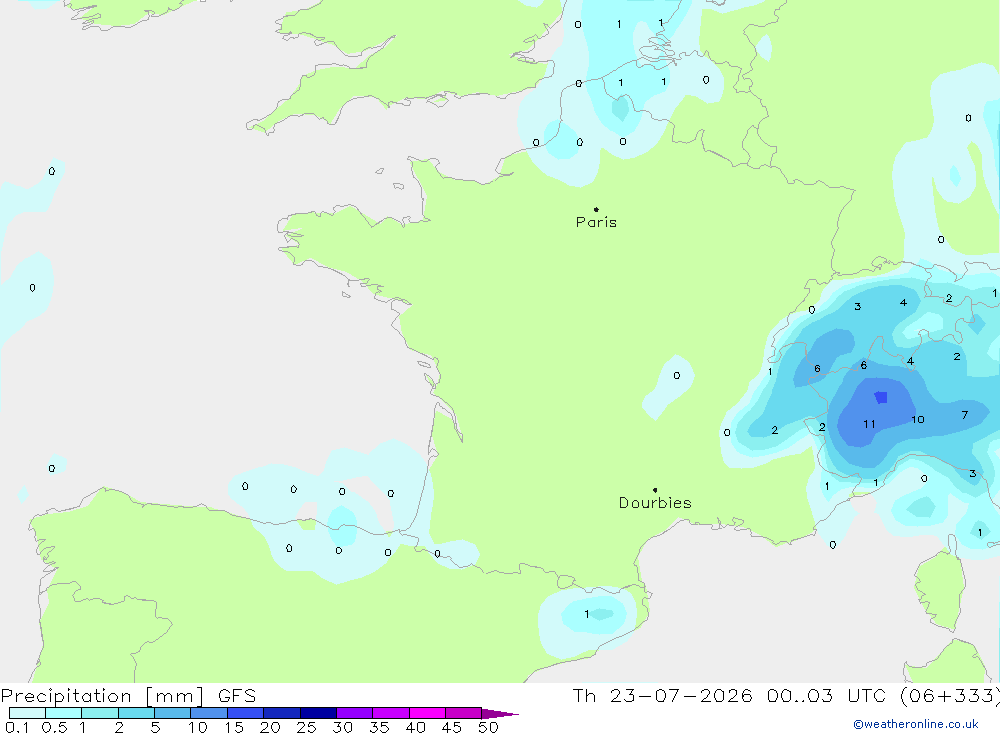Click the Dourbies location label

(655, 503)
